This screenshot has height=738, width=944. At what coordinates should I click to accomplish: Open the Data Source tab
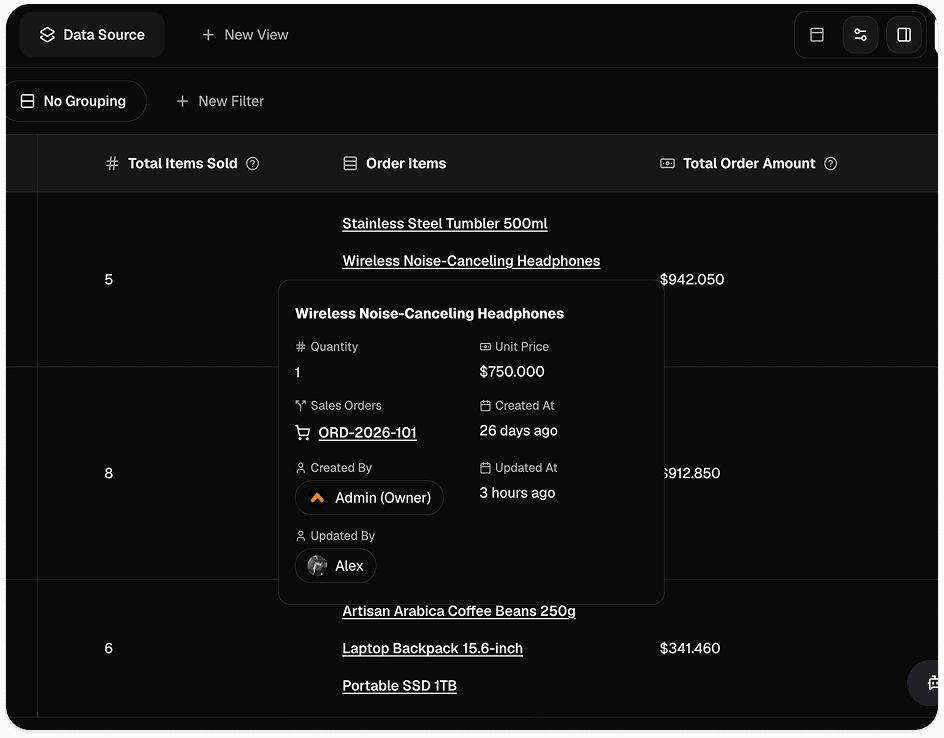click(92, 35)
